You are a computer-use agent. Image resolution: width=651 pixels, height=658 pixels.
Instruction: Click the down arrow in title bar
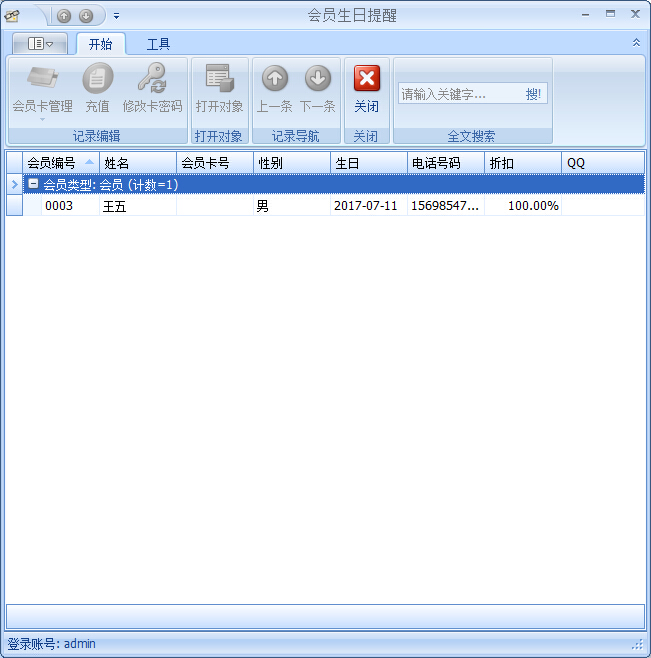pos(86,15)
